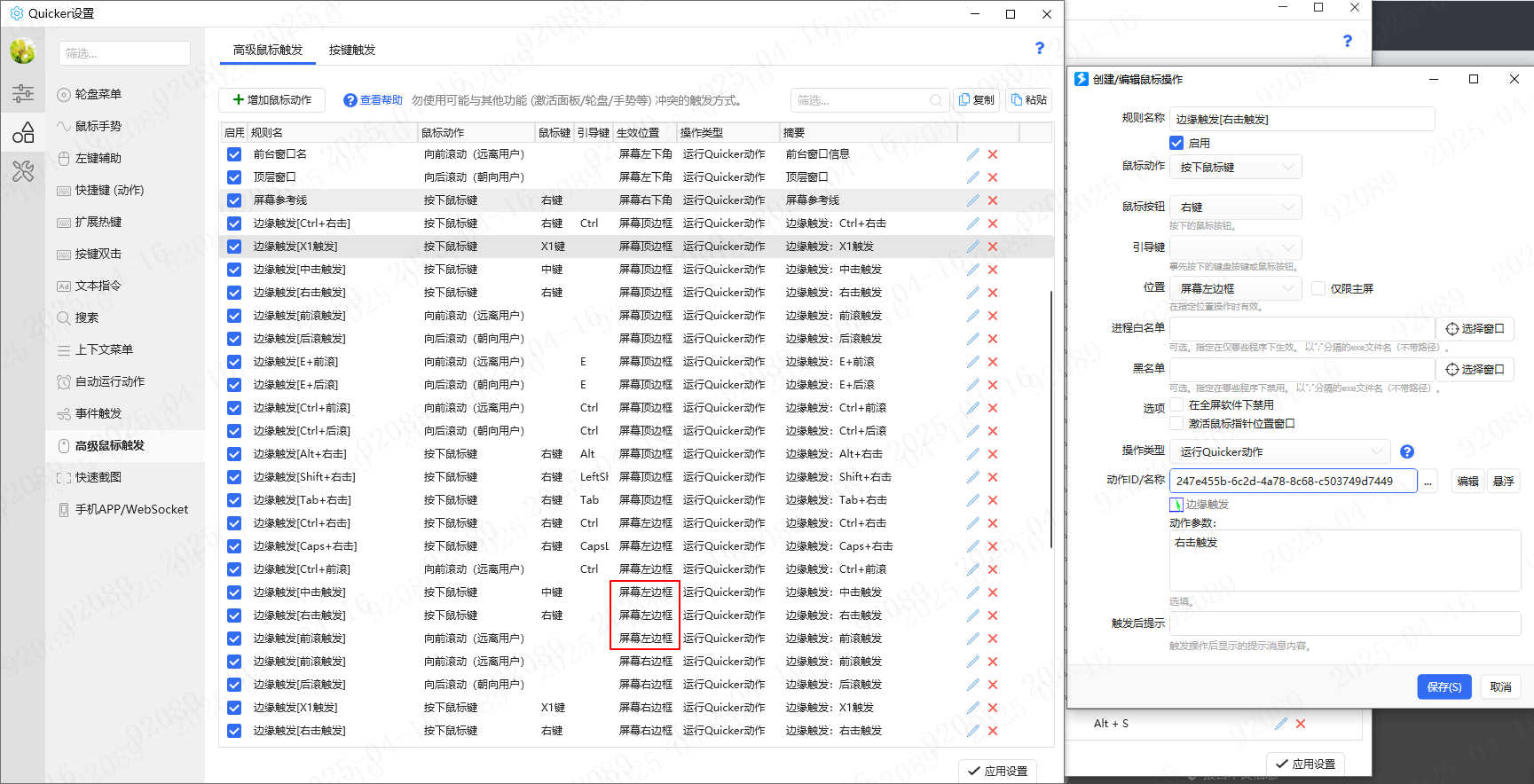Check the 仅限主屏 option

(x=1318, y=288)
